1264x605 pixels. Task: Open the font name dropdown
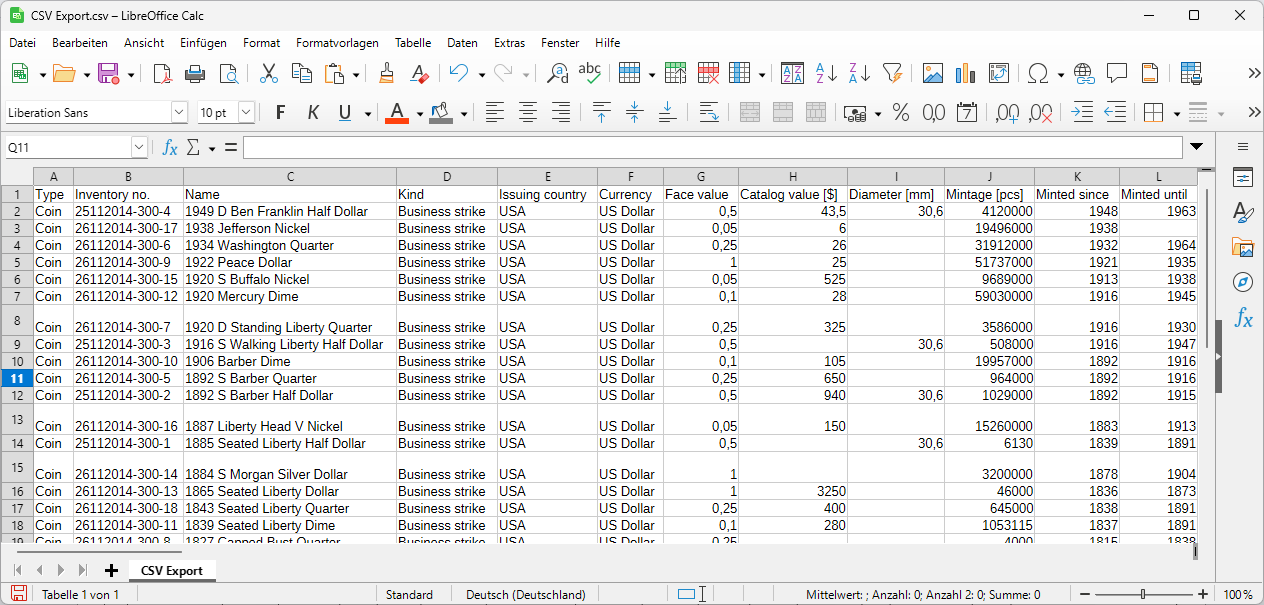[179, 113]
